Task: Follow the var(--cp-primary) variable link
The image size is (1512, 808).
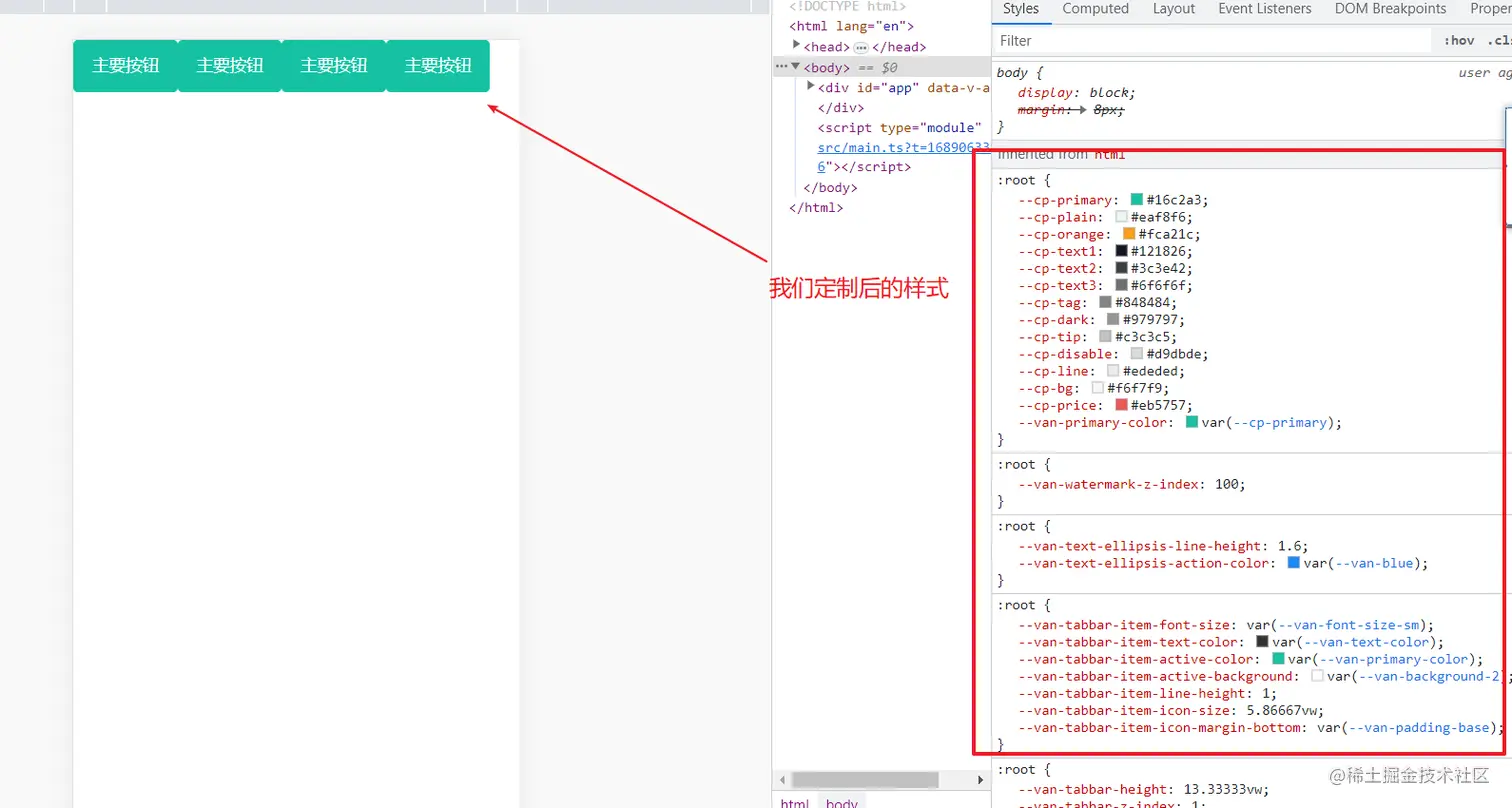Action: coord(1279,423)
